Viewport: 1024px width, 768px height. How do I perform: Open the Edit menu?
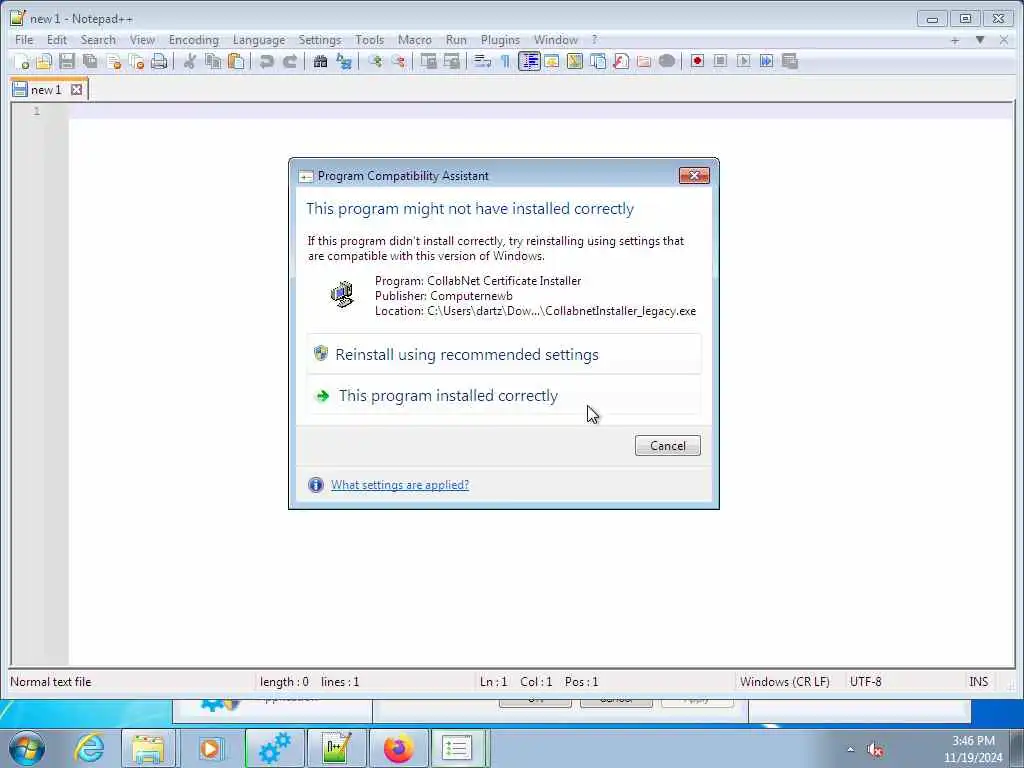57,40
